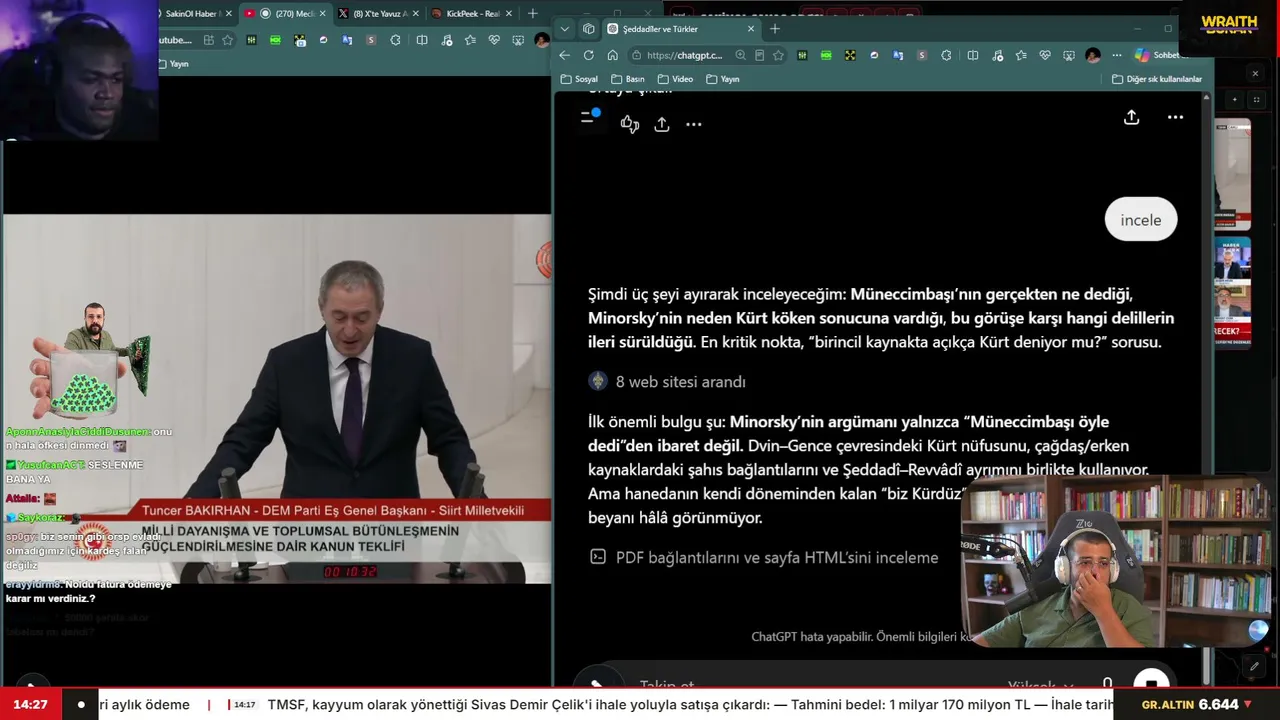Open the chat options ellipsis near the right edge
Viewport: 1280px width, 720px height.
tap(1175, 117)
